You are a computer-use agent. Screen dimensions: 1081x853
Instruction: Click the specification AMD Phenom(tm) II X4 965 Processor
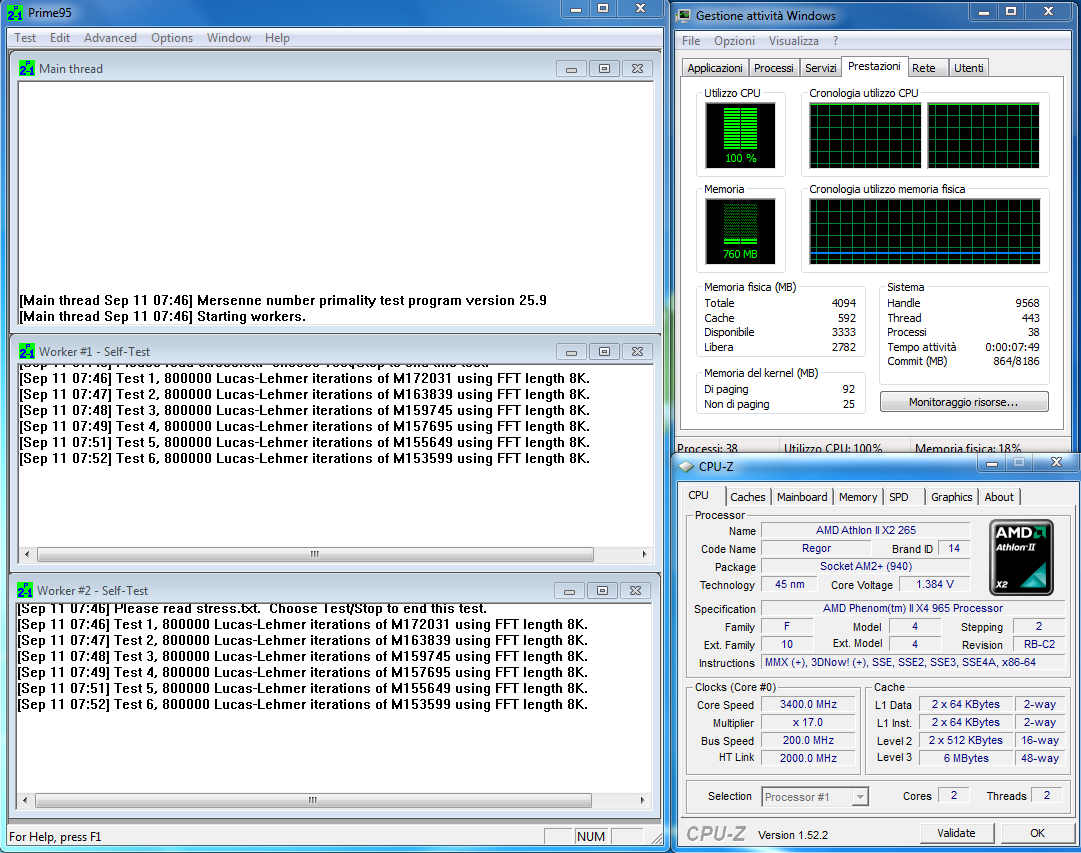click(913, 608)
